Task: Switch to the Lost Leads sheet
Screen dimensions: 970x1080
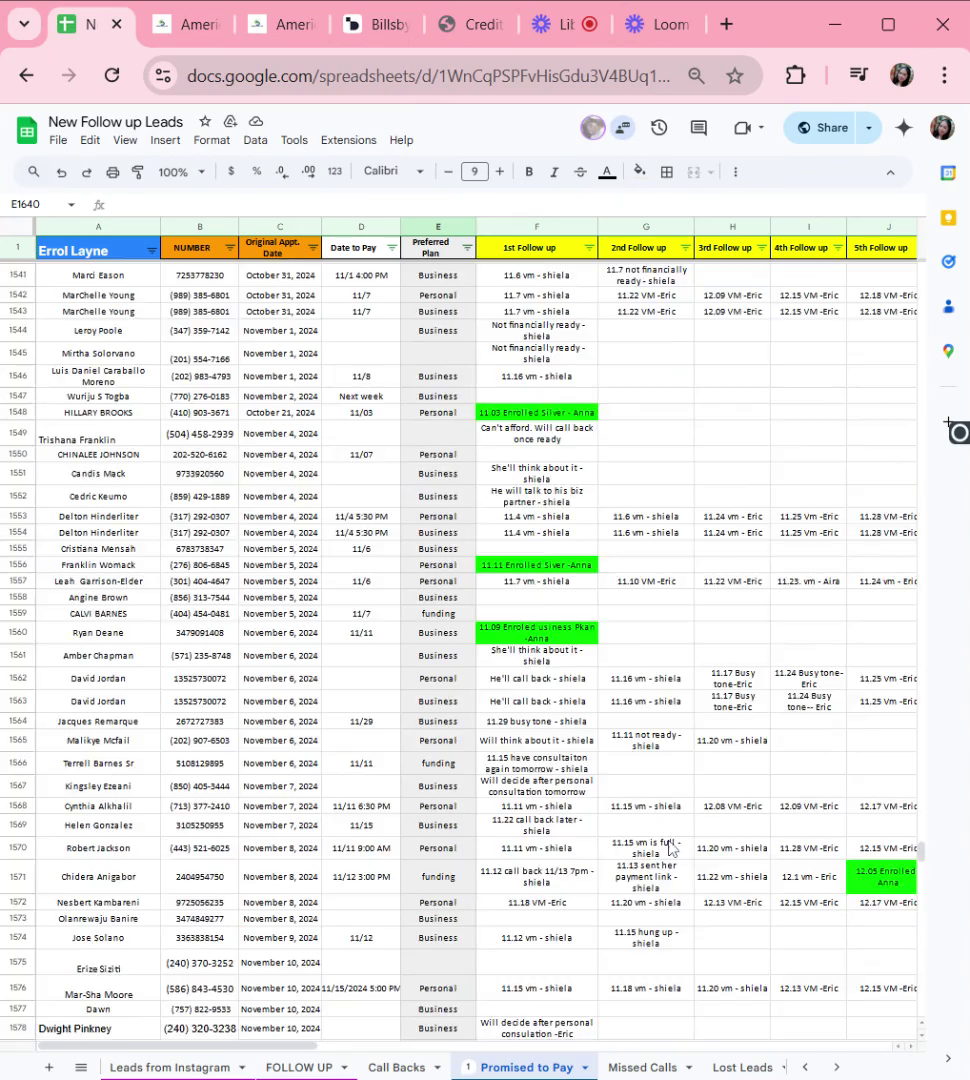Action: click(x=743, y=1068)
